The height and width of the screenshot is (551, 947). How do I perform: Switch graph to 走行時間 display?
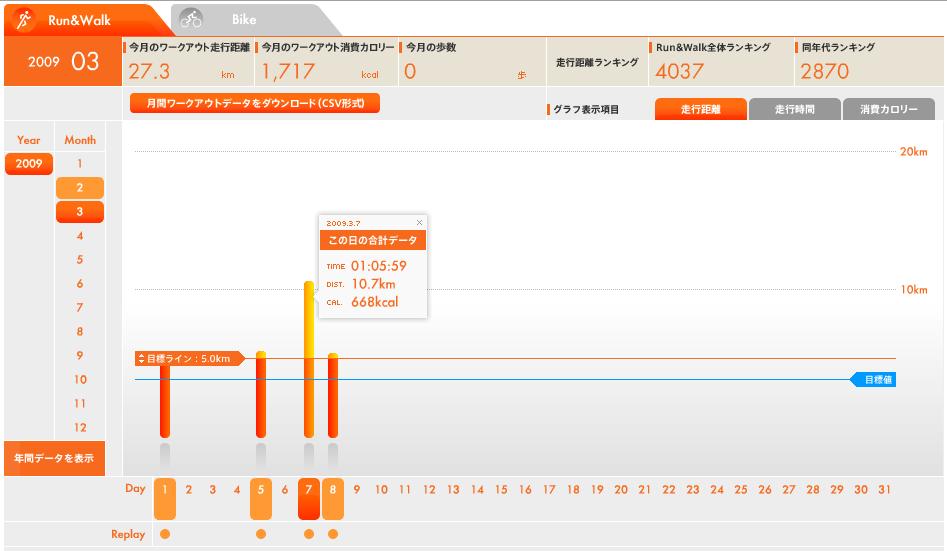pyautogui.click(x=794, y=110)
